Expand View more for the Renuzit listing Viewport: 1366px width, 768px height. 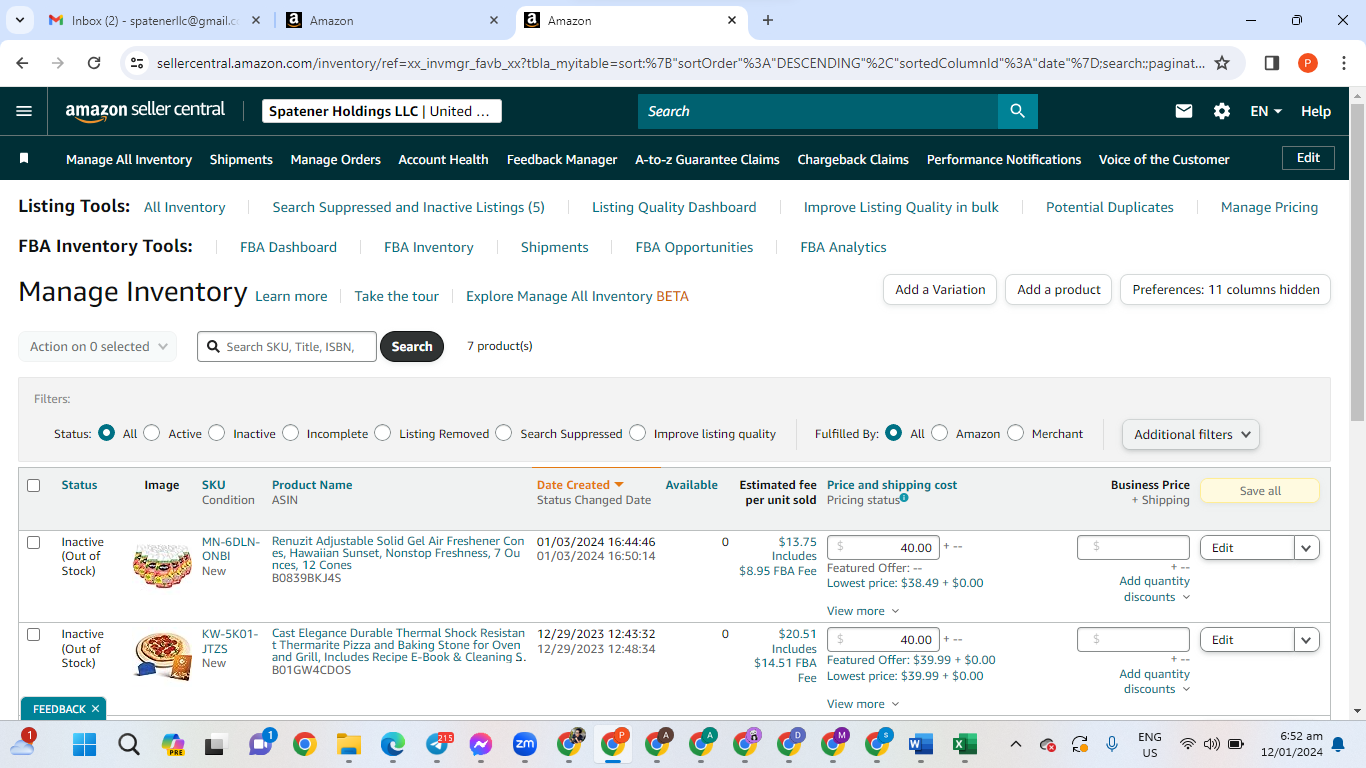(863, 611)
